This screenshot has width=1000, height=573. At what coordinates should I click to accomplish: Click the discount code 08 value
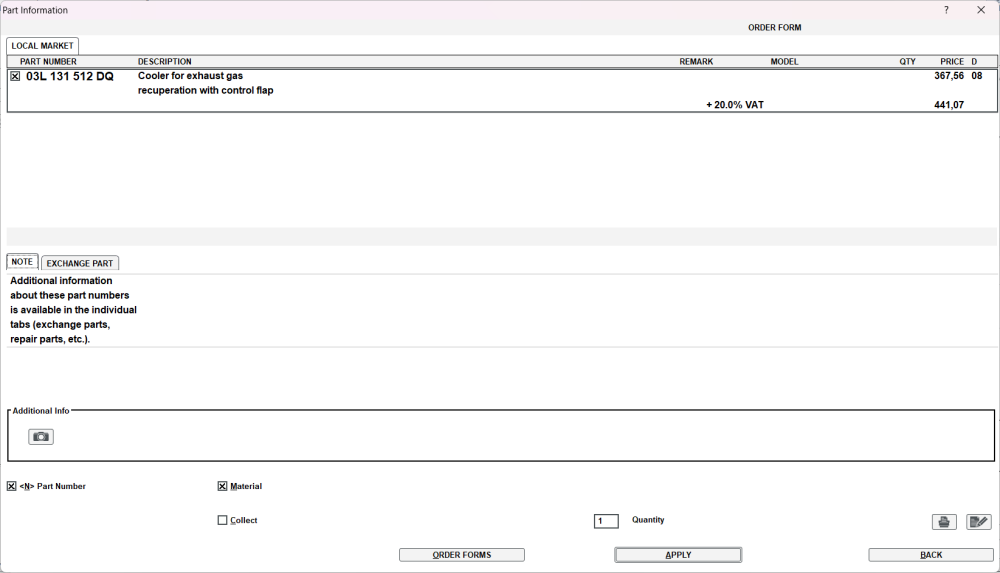click(x=976, y=75)
